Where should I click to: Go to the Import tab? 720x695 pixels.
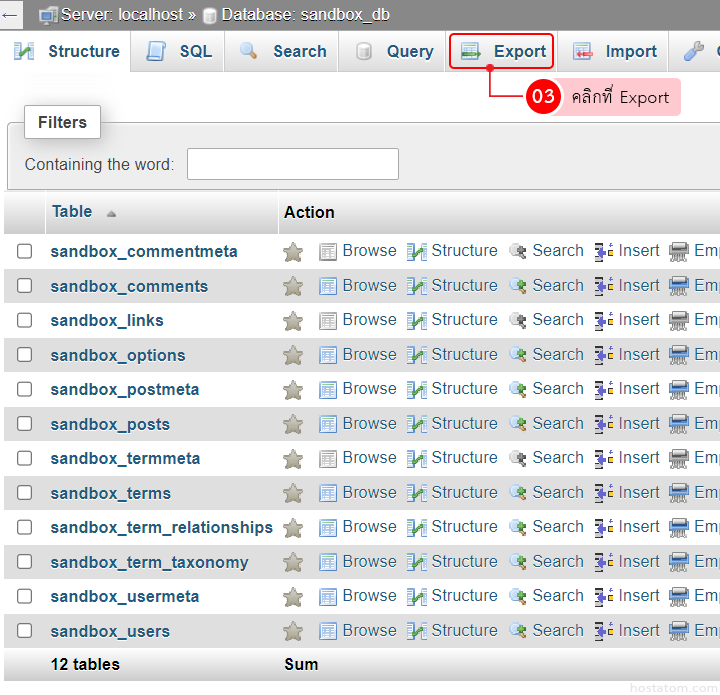(x=615, y=52)
